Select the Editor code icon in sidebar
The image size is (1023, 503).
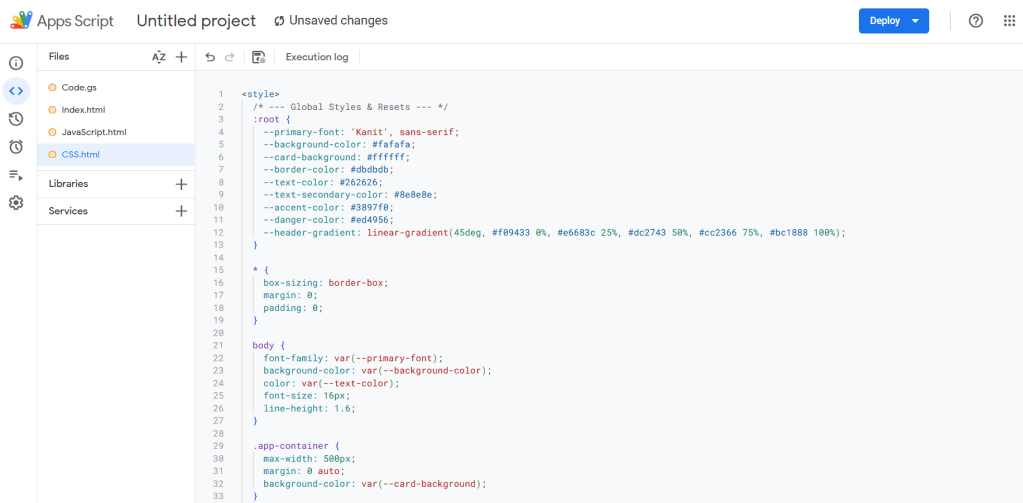[16, 91]
